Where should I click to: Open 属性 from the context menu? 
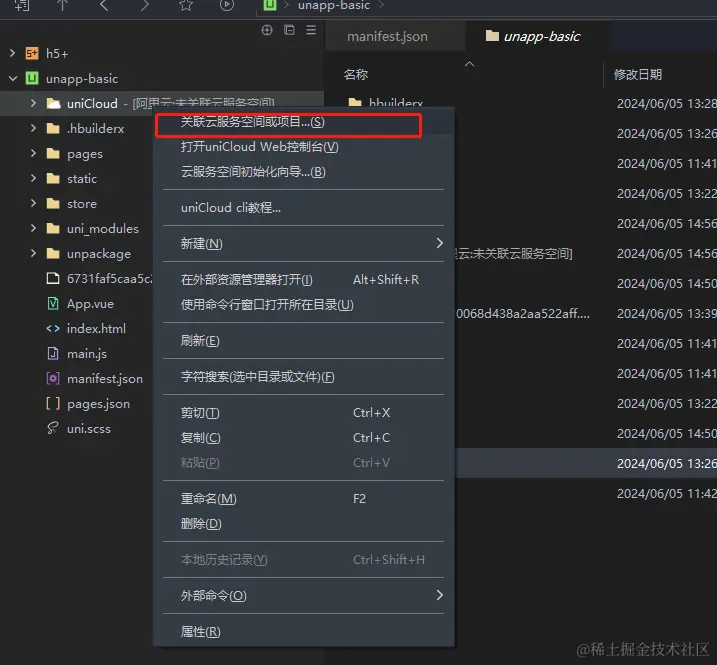(x=304, y=632)
